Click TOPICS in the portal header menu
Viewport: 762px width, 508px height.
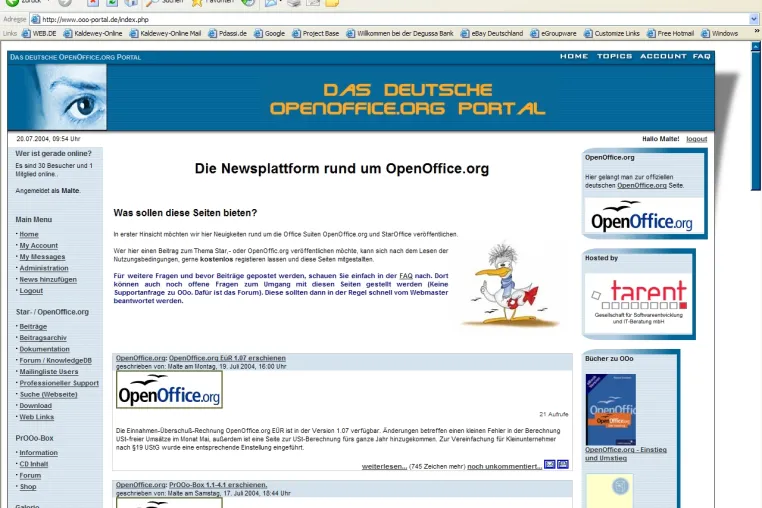(614, 56)
